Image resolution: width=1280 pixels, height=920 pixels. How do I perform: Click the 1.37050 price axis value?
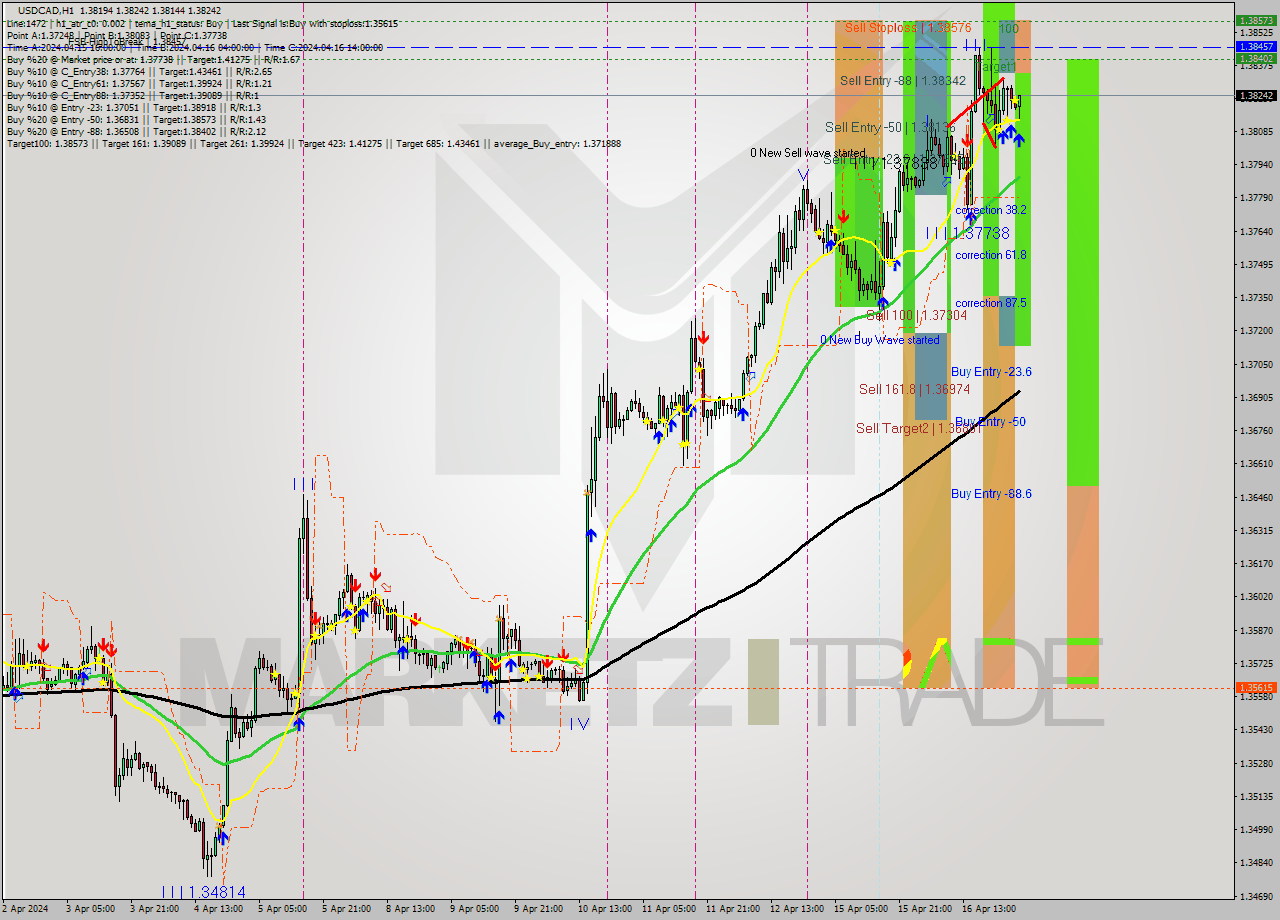pyautogui.click(x=1255, y=364)
